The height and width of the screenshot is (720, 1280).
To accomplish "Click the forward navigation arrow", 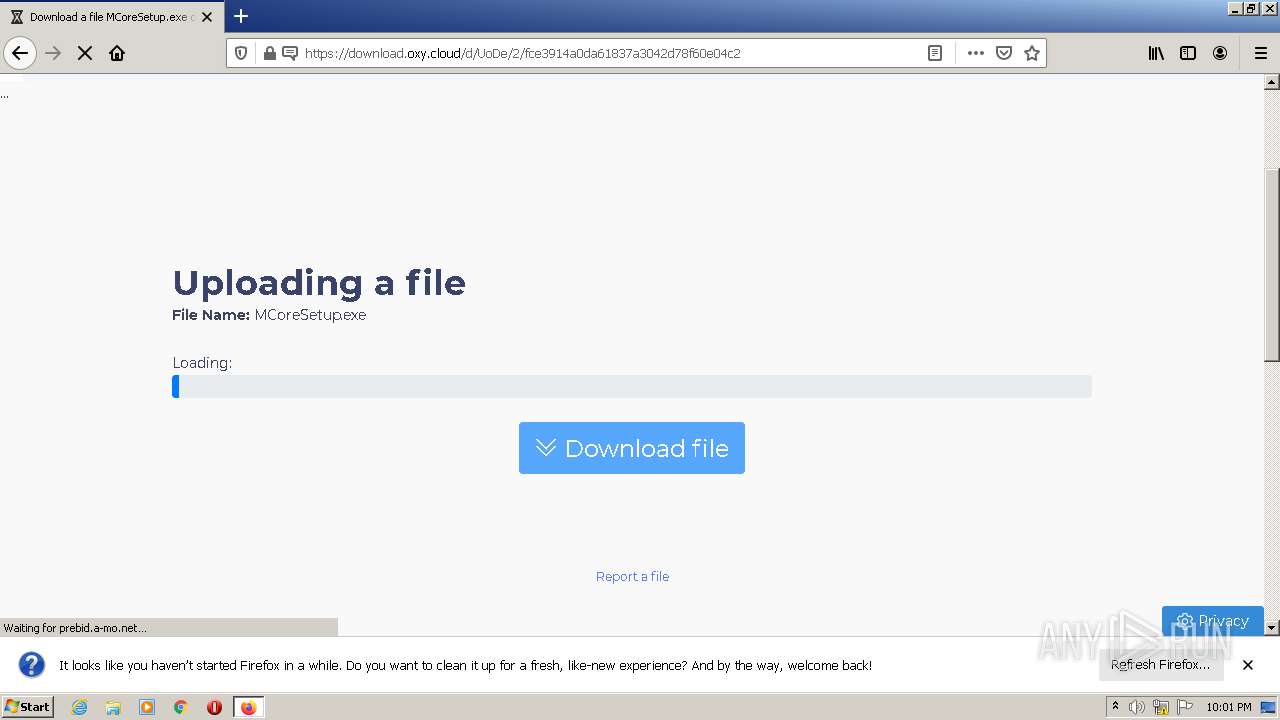I will point(53,53).
